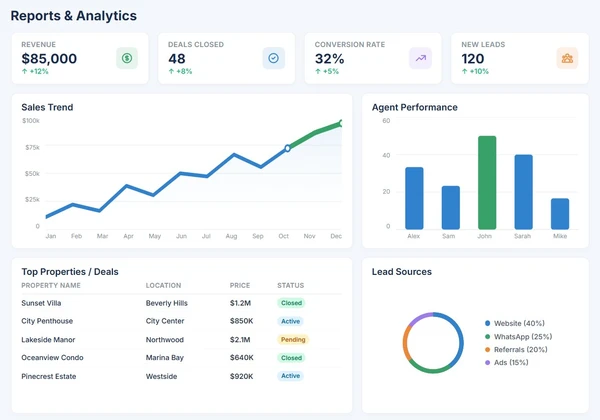Select the October data point on Sales Trend

pos(287,148)
